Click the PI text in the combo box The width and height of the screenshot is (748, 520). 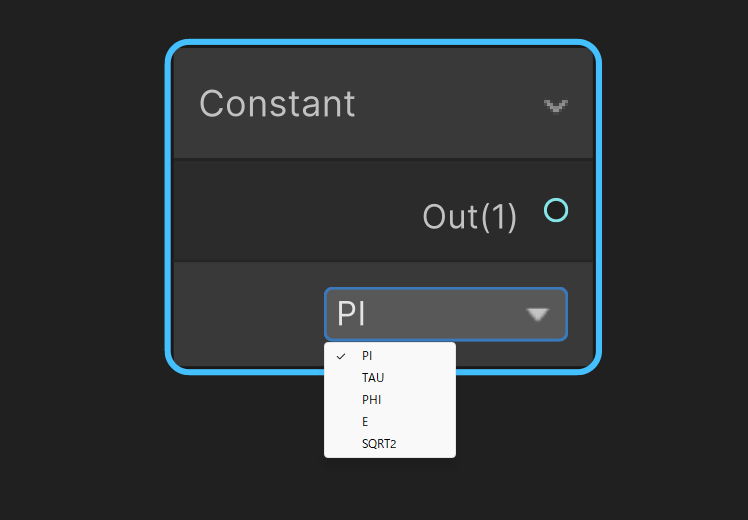[x=351, y=314]
